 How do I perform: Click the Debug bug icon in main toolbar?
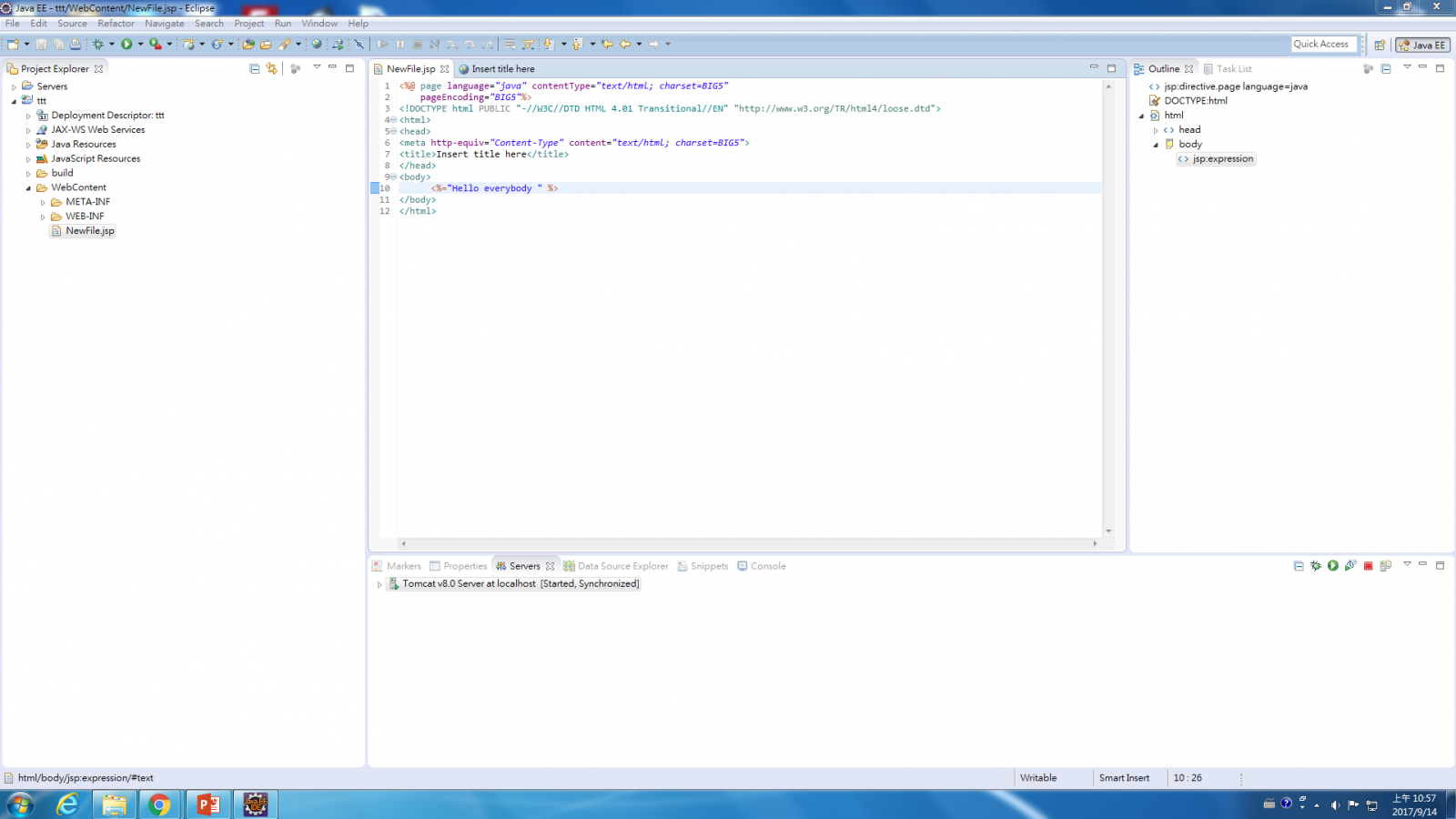(x=98, y=44)
